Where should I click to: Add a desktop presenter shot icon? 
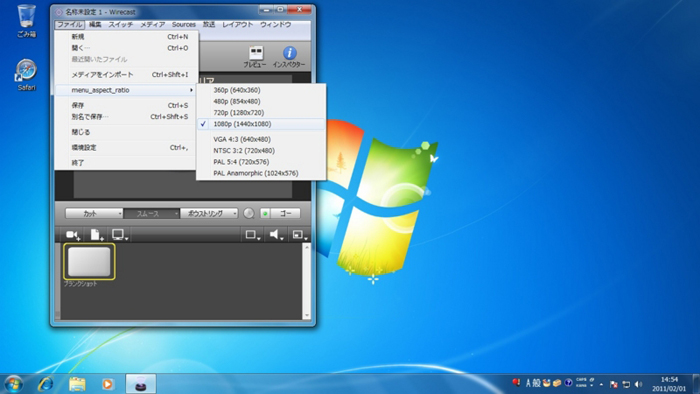(x=120, y=235)
